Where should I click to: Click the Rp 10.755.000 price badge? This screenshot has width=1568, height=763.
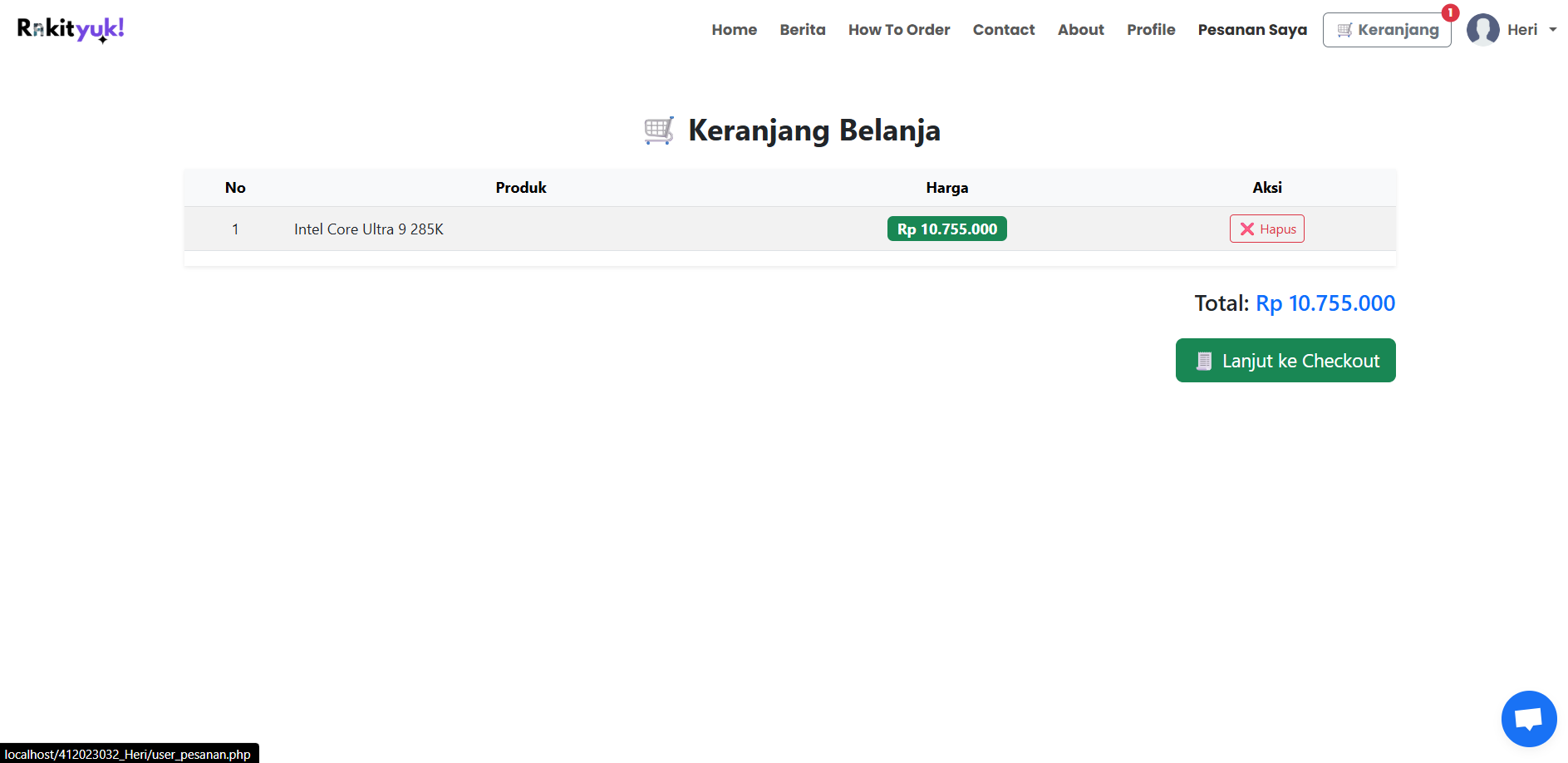(x=946, y=229)
